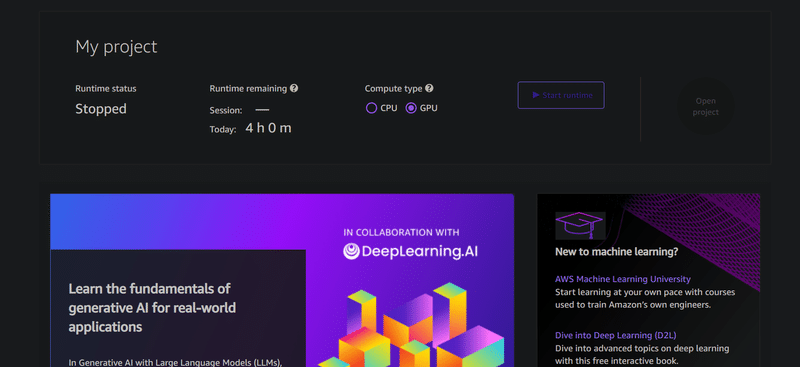Select the GPU compute type radio button
Image resolution: width=800 pixels, height=367 pixels.
tap(411, 108)
